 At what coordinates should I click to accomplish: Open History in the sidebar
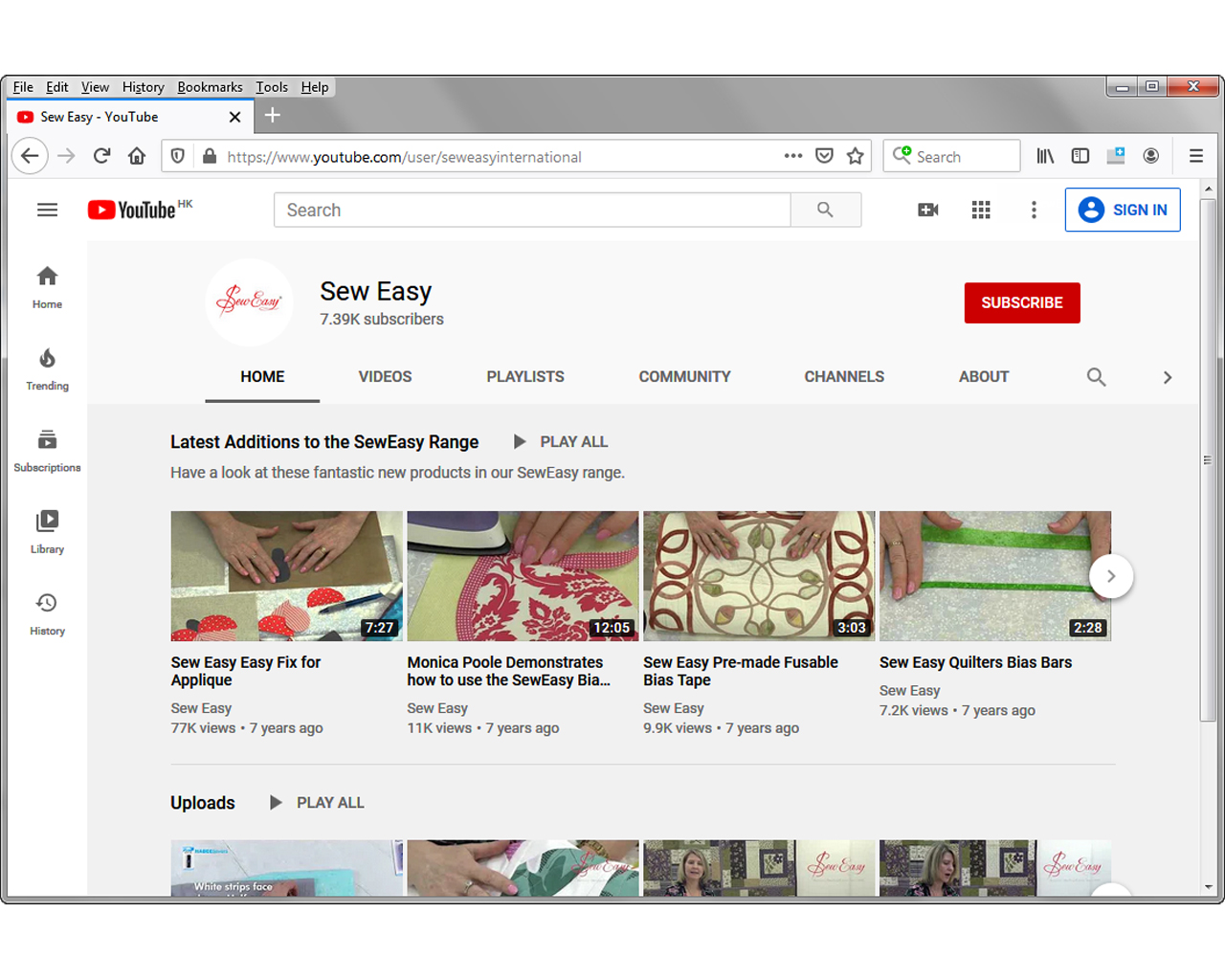click(47, 614)
